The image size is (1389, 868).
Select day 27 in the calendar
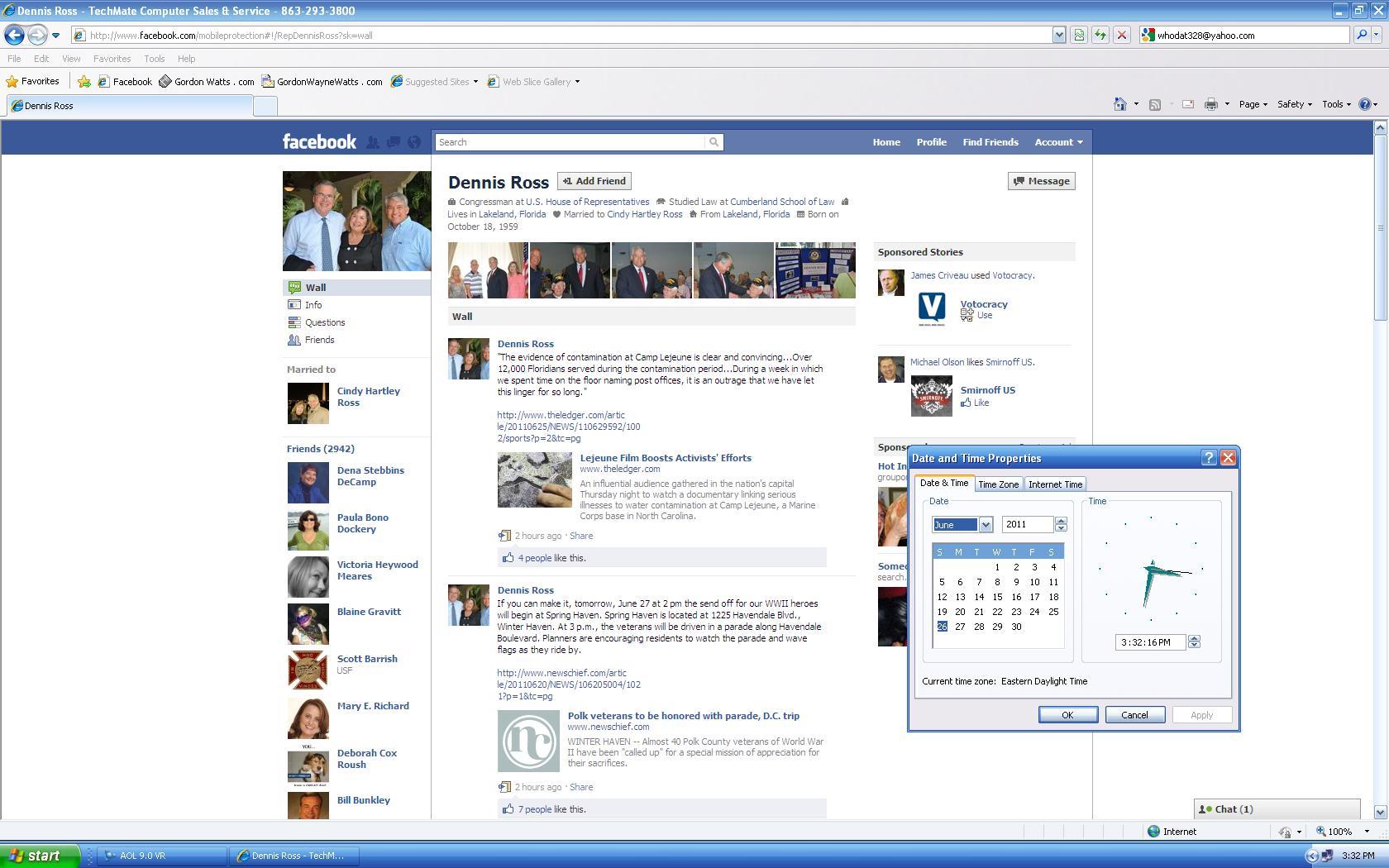click(x=960, y=627)
